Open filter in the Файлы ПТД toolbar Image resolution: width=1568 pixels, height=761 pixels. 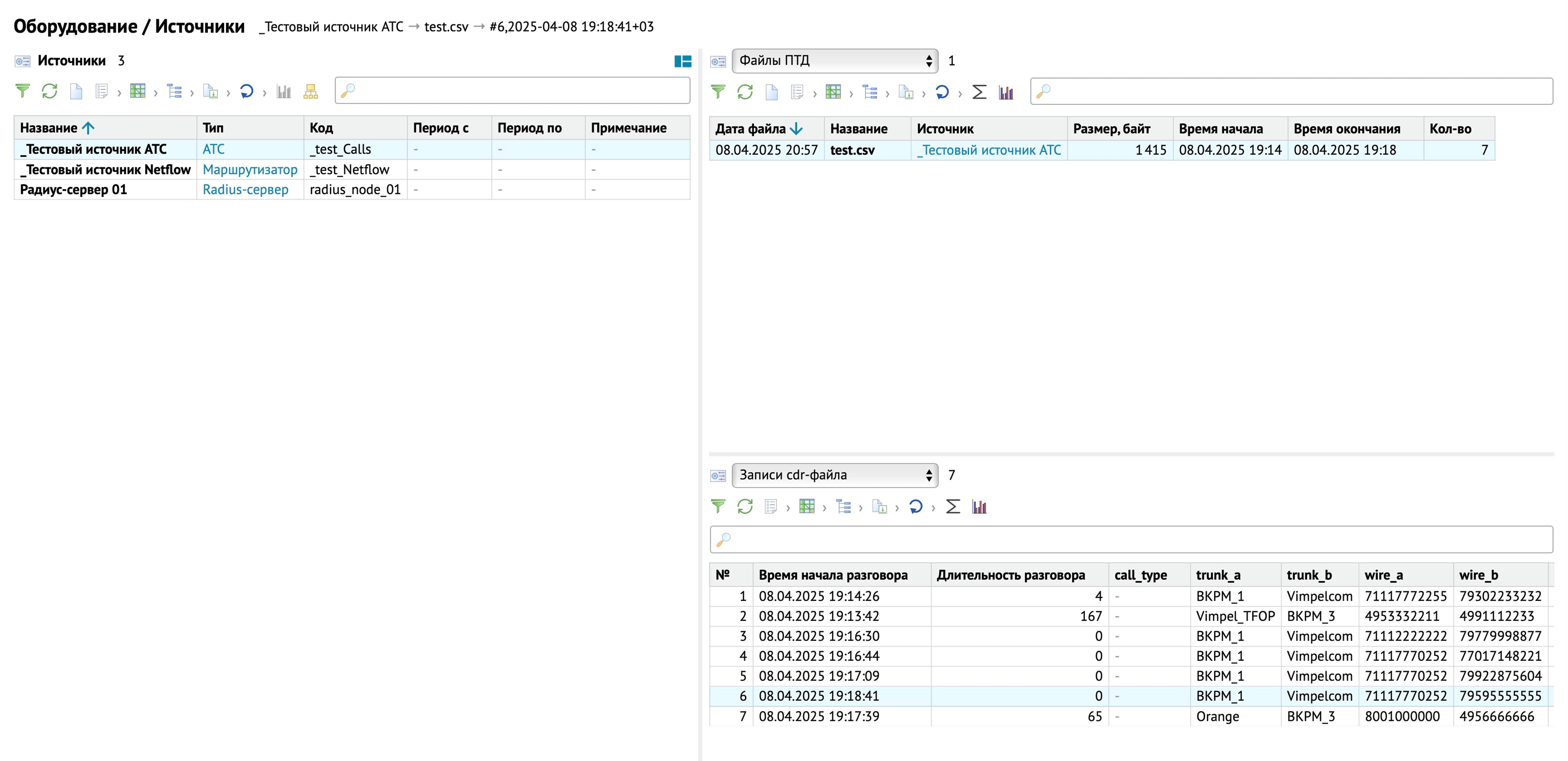click(x=718, y=92)
